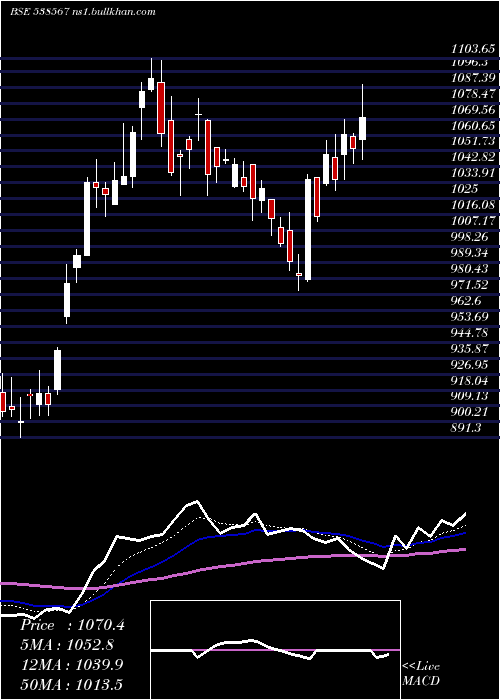
Task: Select the 891.3 price axis label
Action: (467, 428)
